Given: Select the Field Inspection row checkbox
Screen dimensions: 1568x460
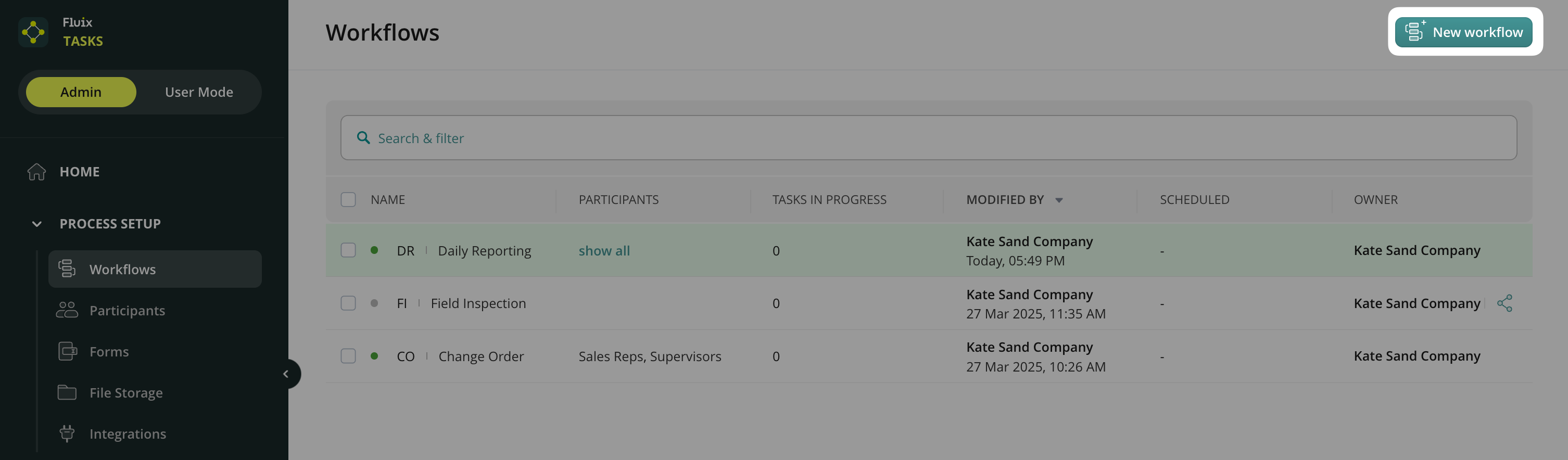Looking at the screenshot, I should pyautogui.click(x=348, y=303).
